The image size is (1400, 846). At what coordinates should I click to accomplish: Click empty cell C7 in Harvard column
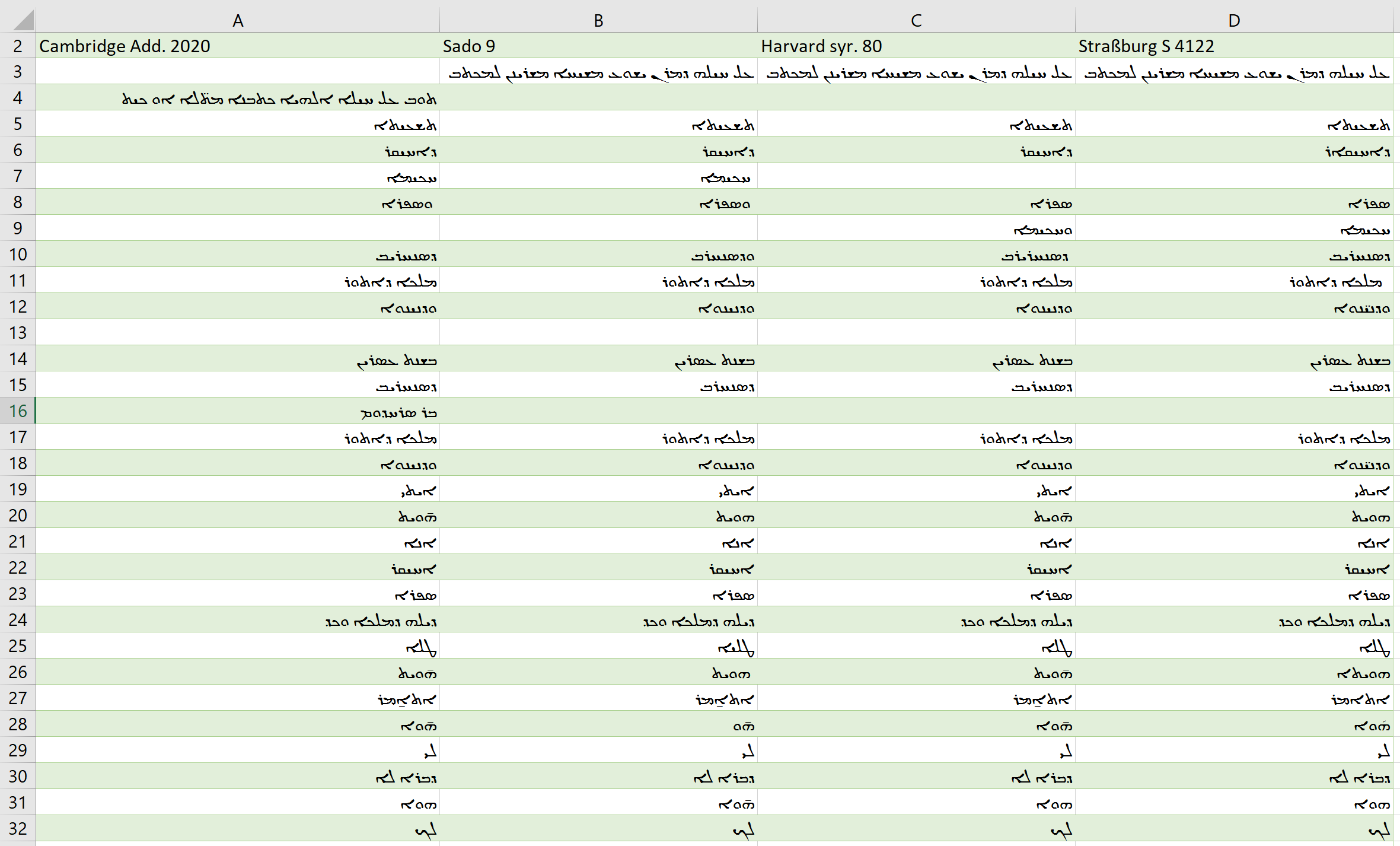[x=916, y=176]
